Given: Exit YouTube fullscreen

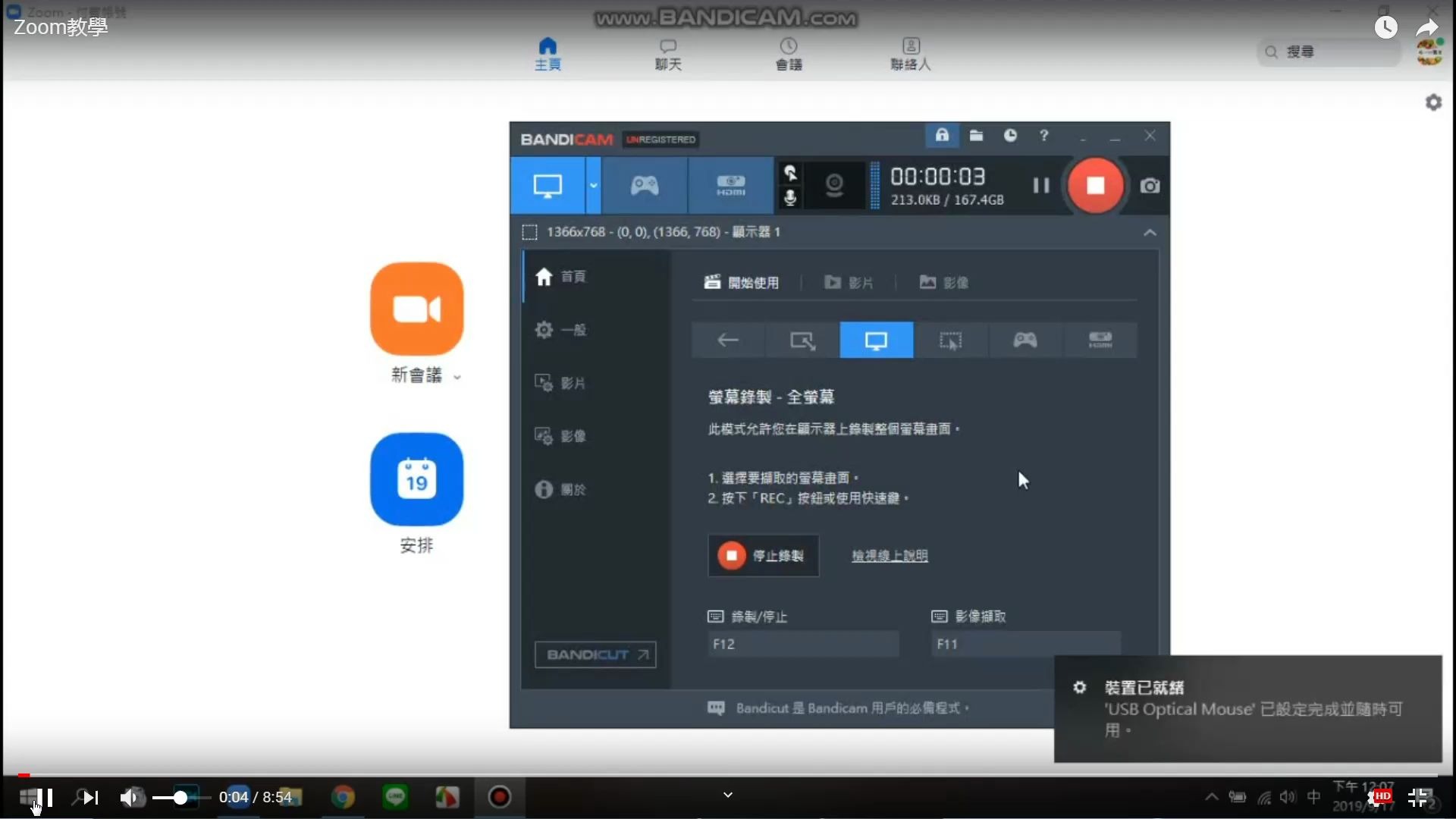Looking at the screenshot, I should (x=1419, y=798).
